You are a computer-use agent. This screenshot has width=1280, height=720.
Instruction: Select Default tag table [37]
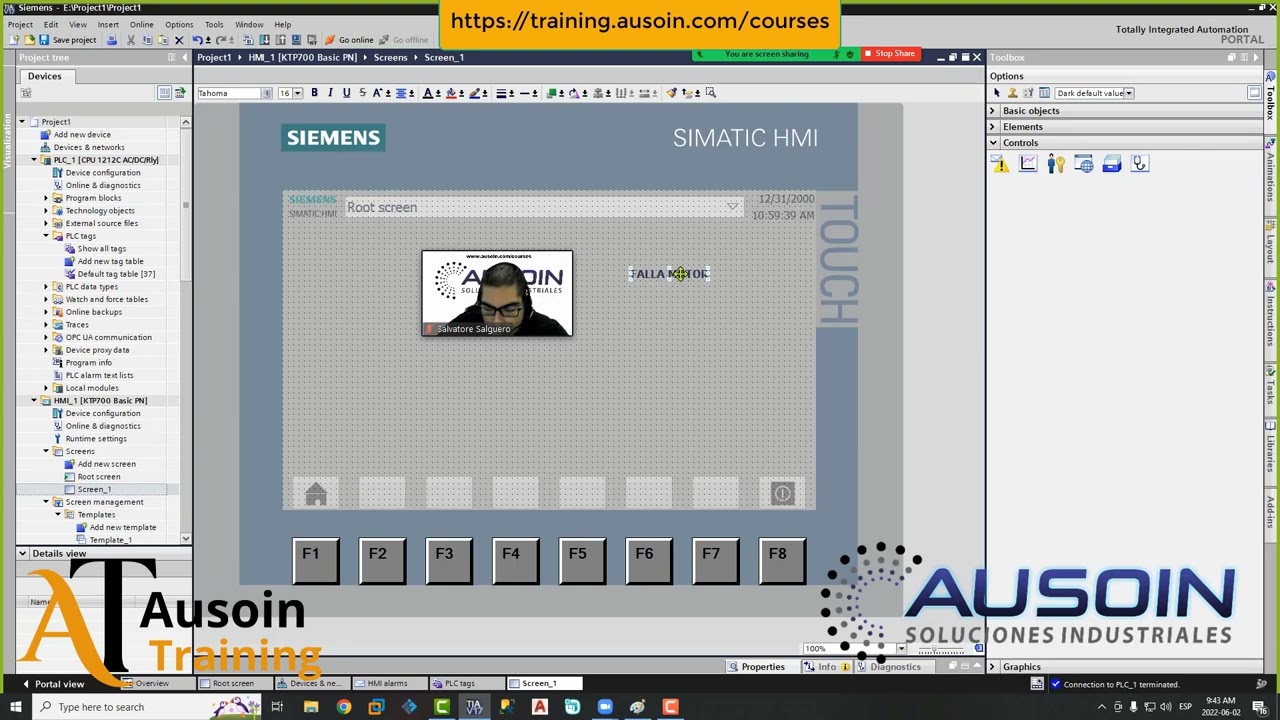(x=116, y=274)
